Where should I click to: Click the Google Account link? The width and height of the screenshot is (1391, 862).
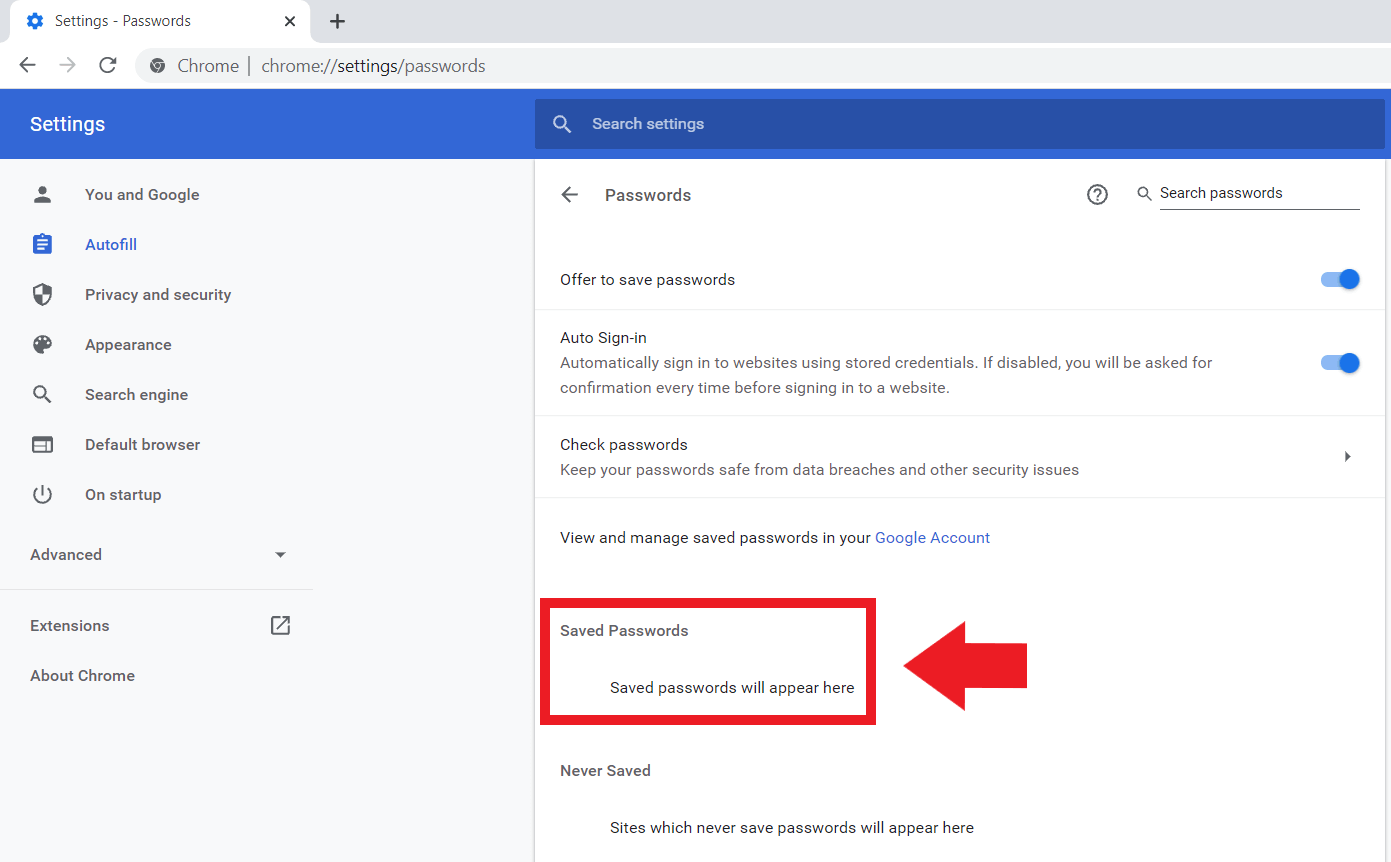click(x=932, y=537)
